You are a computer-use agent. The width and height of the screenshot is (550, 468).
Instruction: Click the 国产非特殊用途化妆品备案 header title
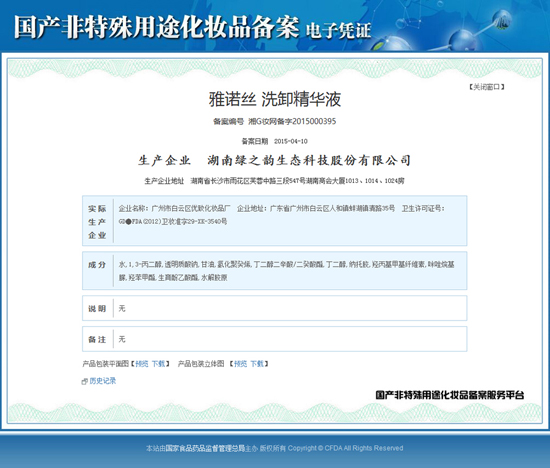(x=156, y=27)
